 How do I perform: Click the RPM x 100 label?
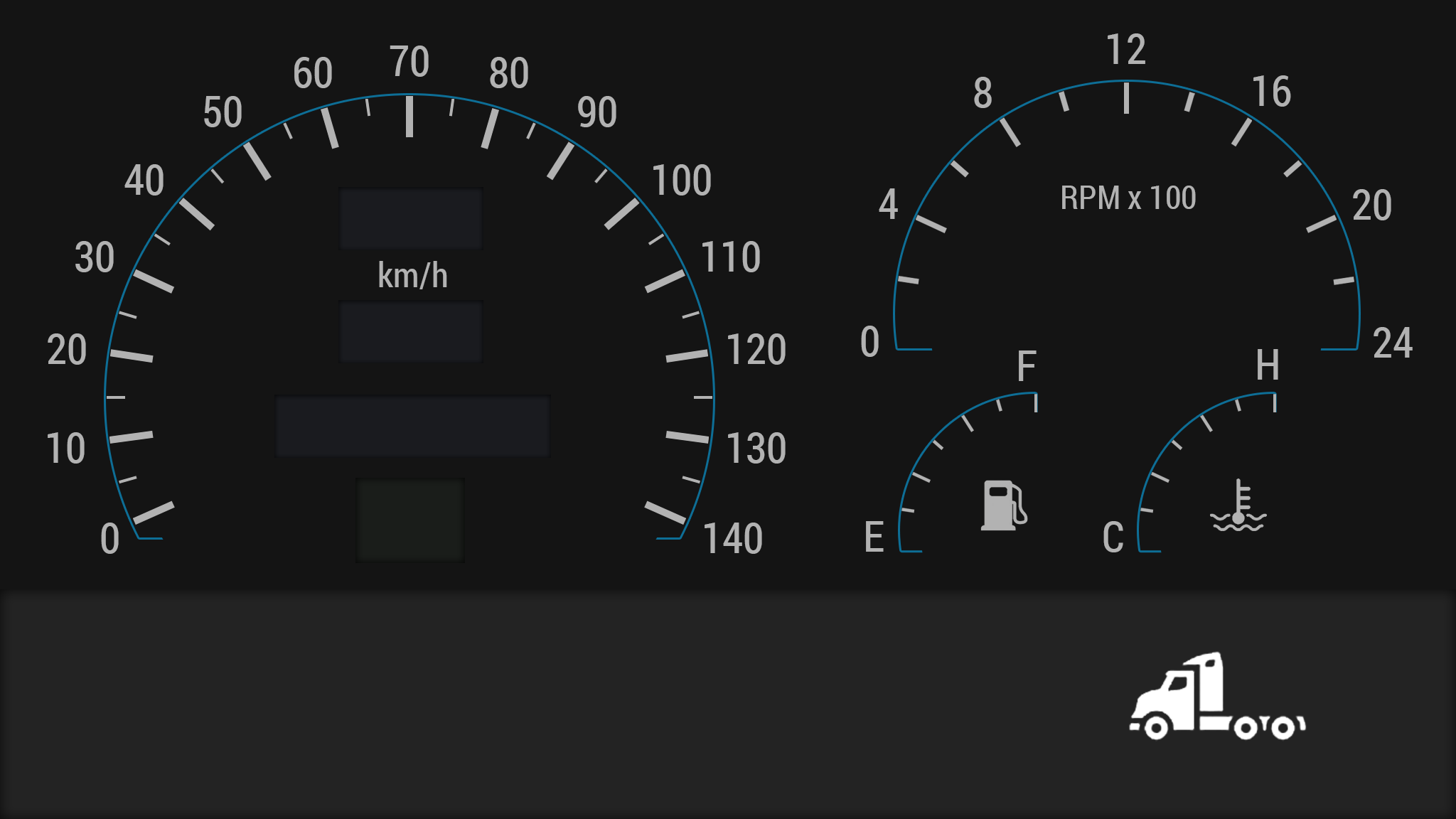1128,198
